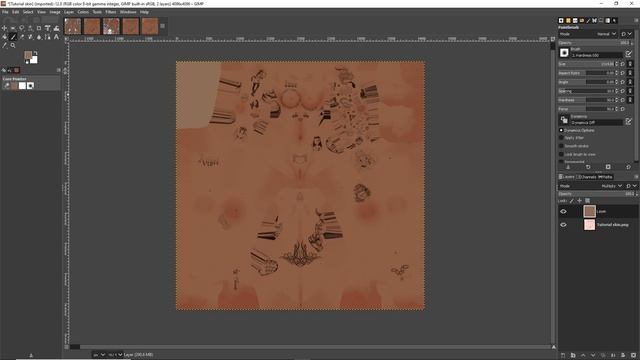Viewport: 640px width, 360px height.
Task: Open the foreground color swatch
Action: click(28, 55)
